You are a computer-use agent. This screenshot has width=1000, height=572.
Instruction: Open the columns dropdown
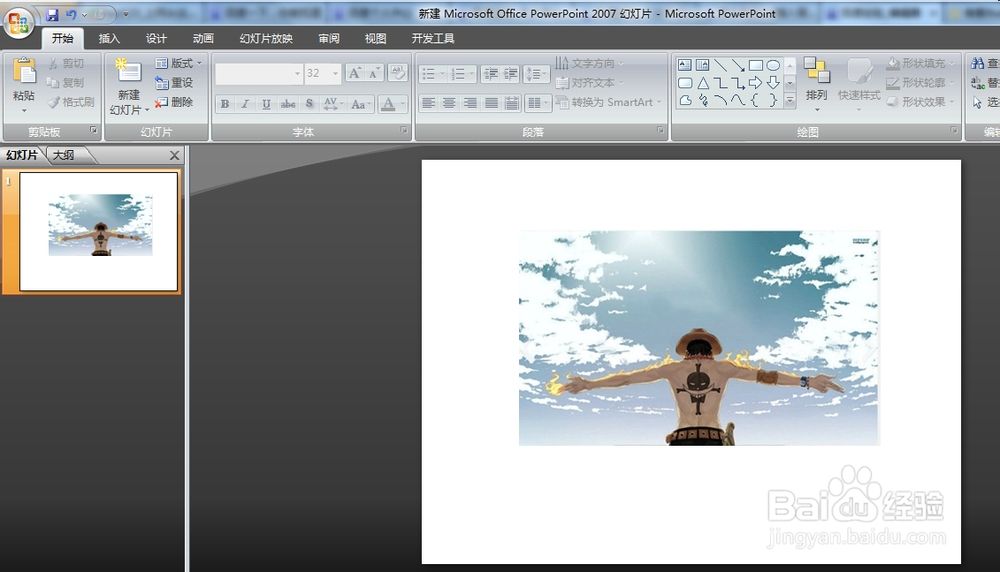538,103
